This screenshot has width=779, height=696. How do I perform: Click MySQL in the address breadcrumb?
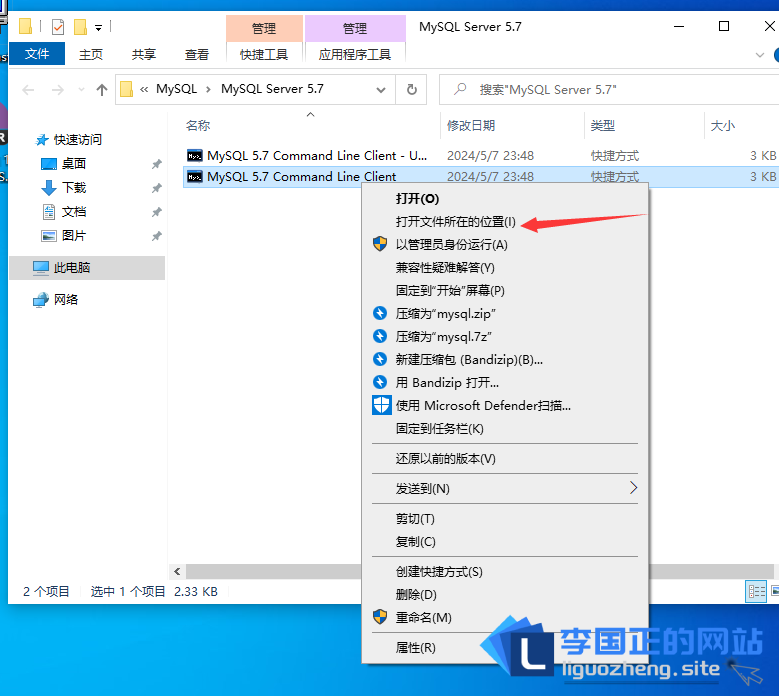pyautogui.click(x=176, y=89)
